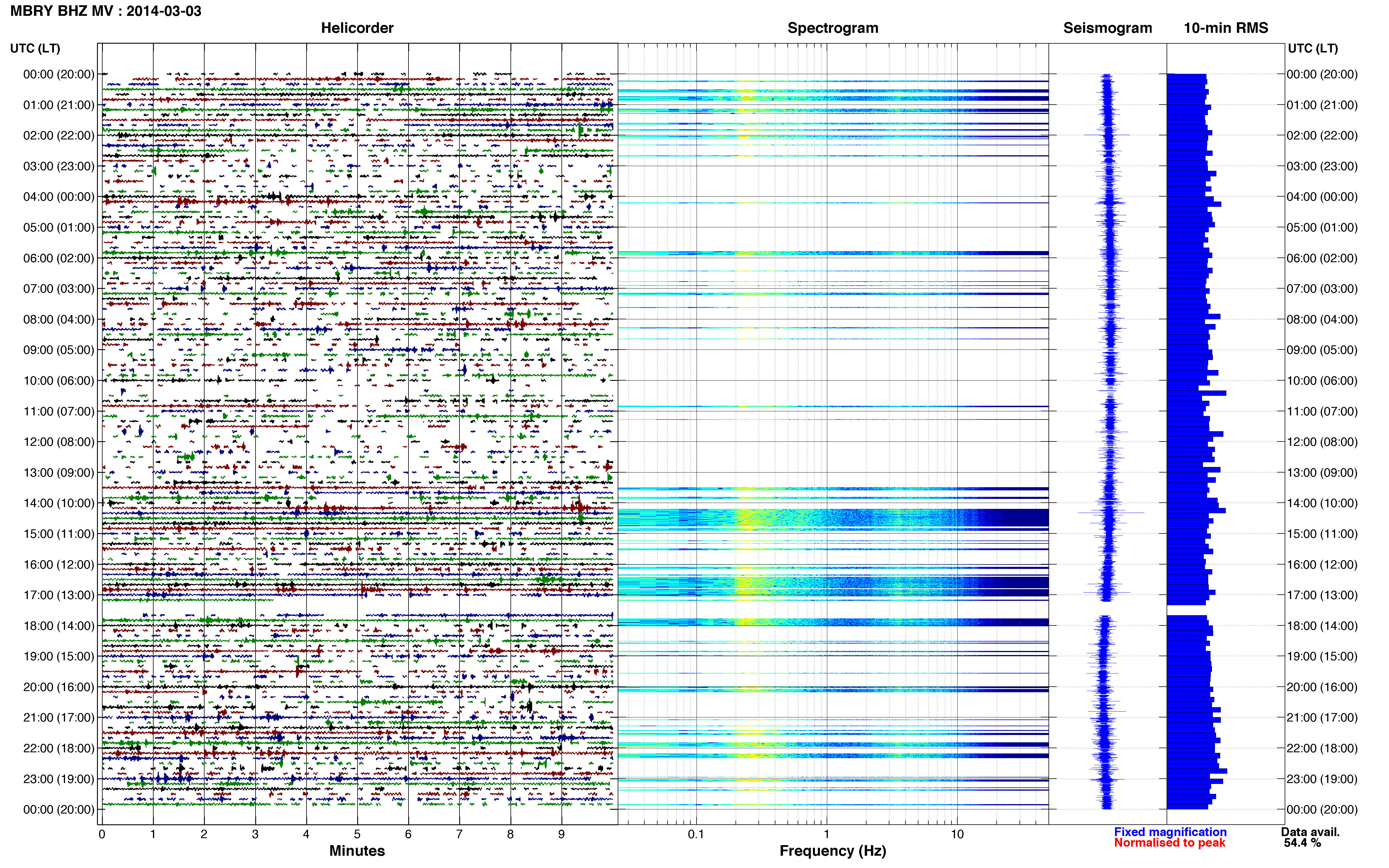1389x868 pixels.
Task: Click the 'Frequency (Hz)' x-axis label
Action: click(833, 851)
